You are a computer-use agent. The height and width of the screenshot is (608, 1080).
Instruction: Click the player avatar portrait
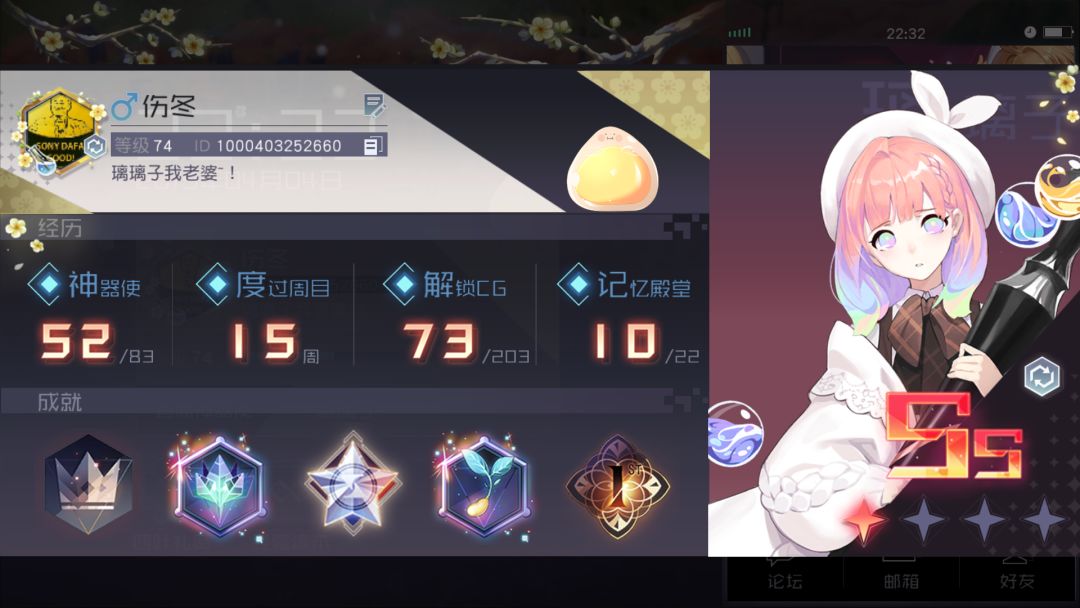tap(59, 131)
